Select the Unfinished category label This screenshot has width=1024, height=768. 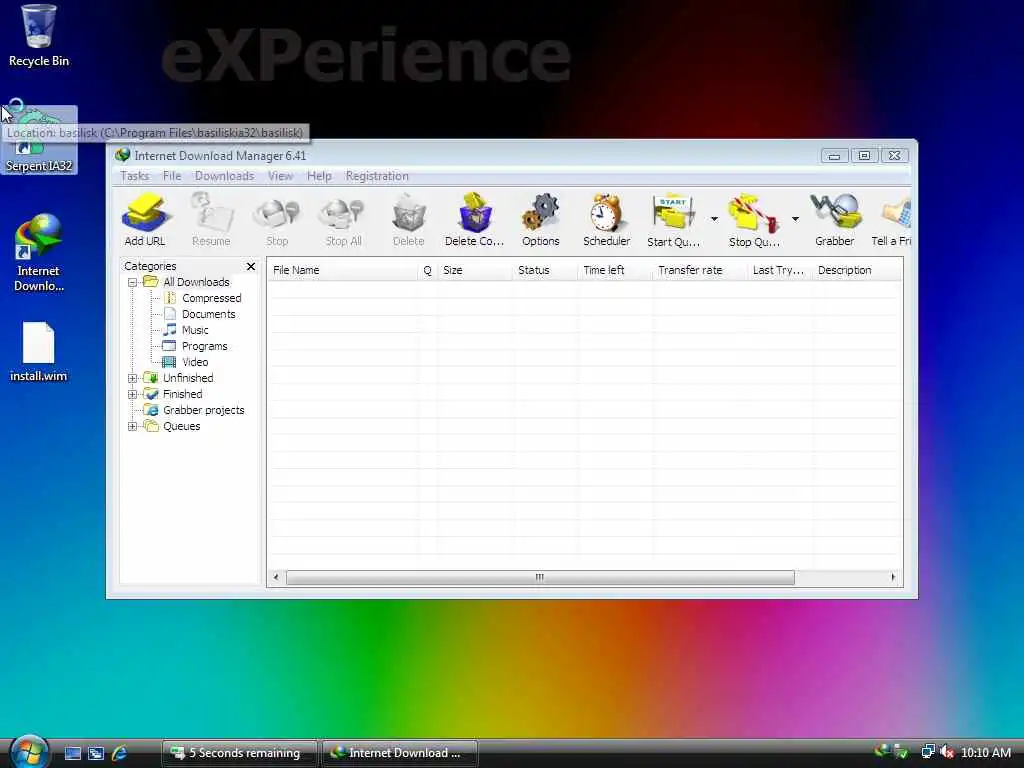[x=188, y=378]
